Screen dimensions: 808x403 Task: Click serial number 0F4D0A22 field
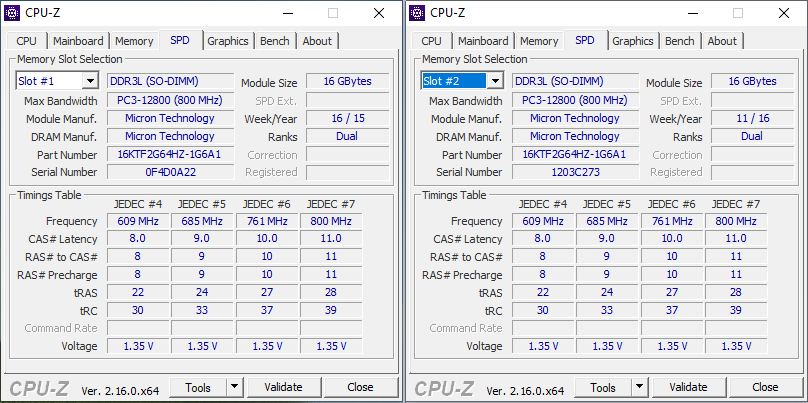point(171,172)
